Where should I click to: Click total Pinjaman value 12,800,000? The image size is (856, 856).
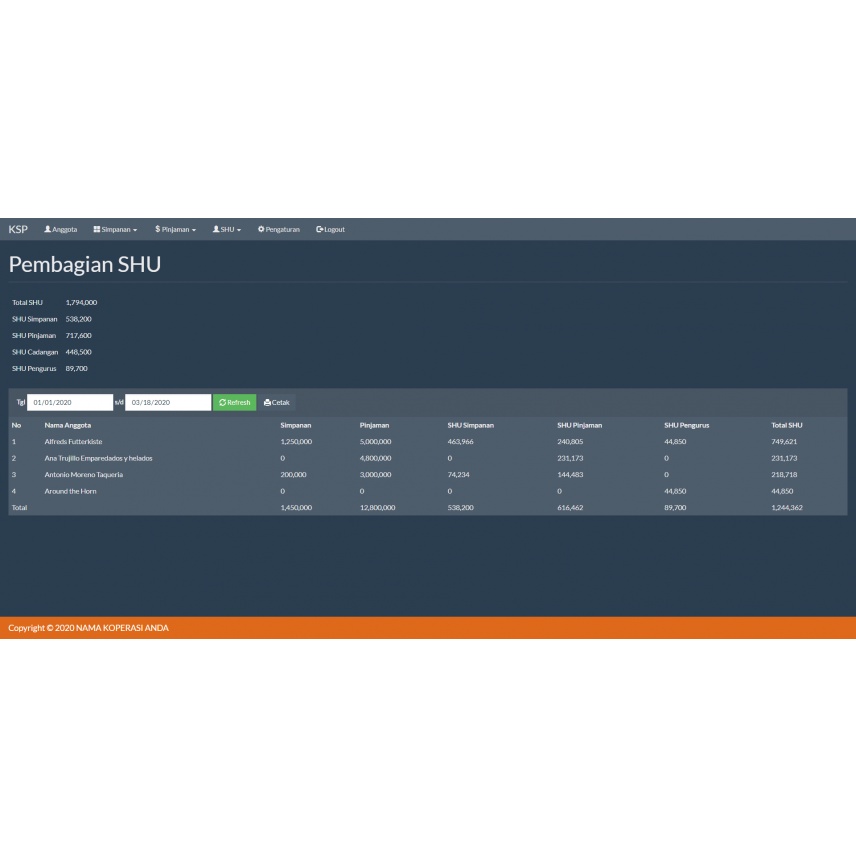377,508
